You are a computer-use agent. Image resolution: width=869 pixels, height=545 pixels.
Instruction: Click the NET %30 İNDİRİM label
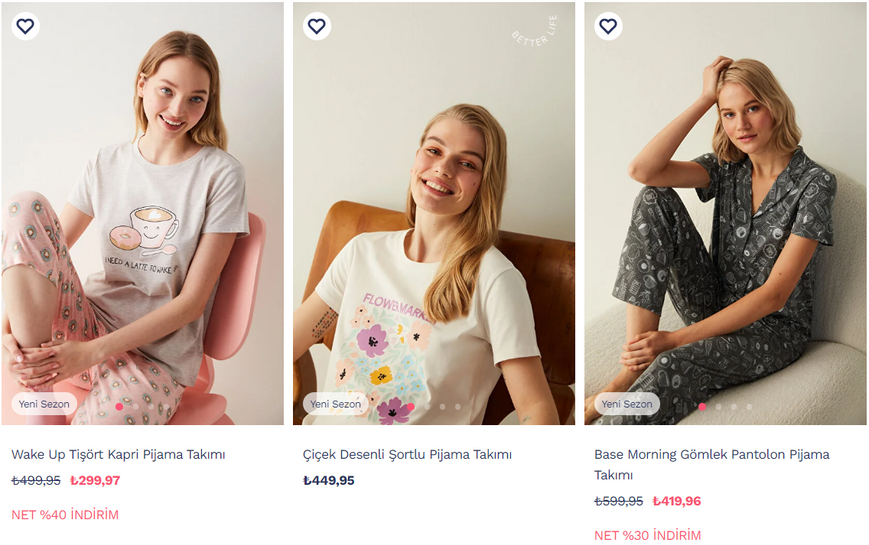[x=647, y=535]
